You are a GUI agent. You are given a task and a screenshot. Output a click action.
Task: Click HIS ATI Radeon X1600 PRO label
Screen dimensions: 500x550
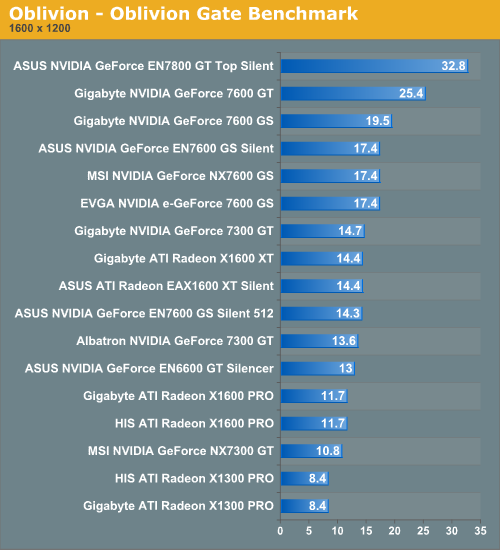tap(194, 423)
